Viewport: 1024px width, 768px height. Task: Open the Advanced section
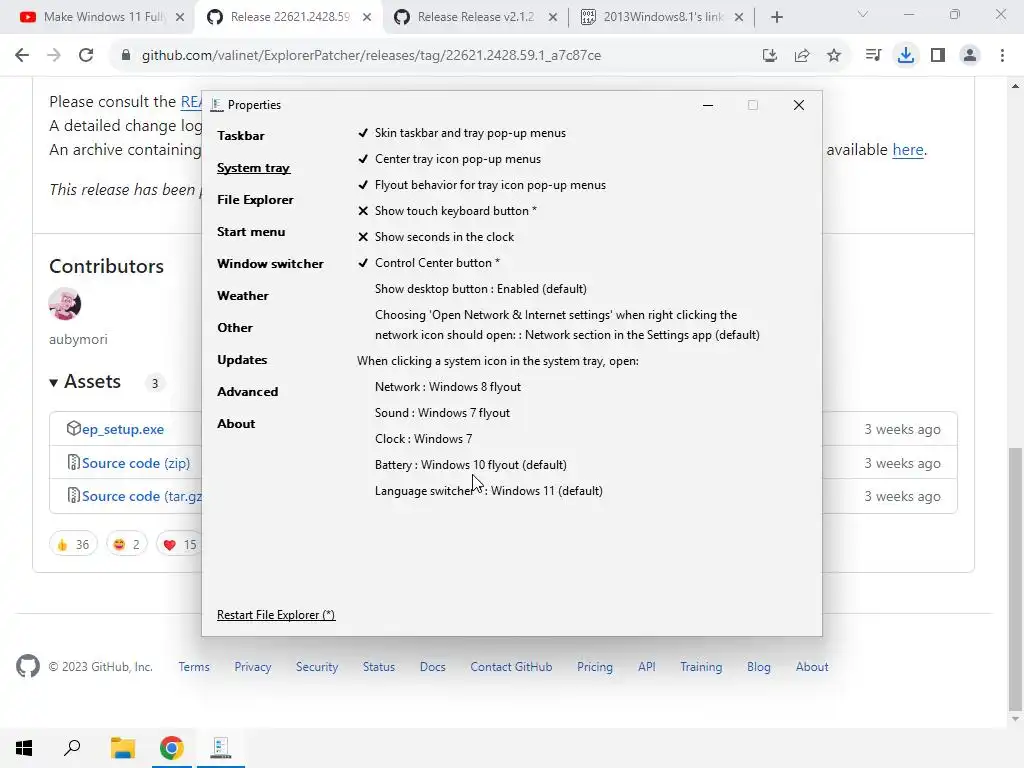(x=248, y=392)
